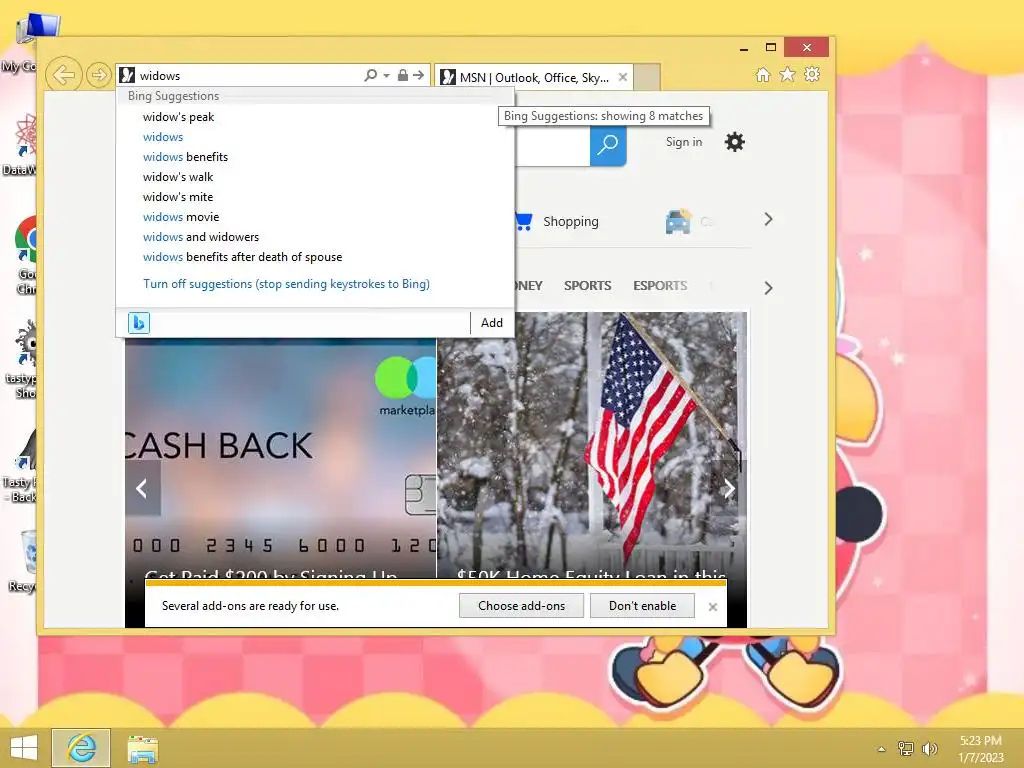Screen dimensions: 1024x768
Task: Dismiss the add-ons notification bar
Action: [713, 607]
